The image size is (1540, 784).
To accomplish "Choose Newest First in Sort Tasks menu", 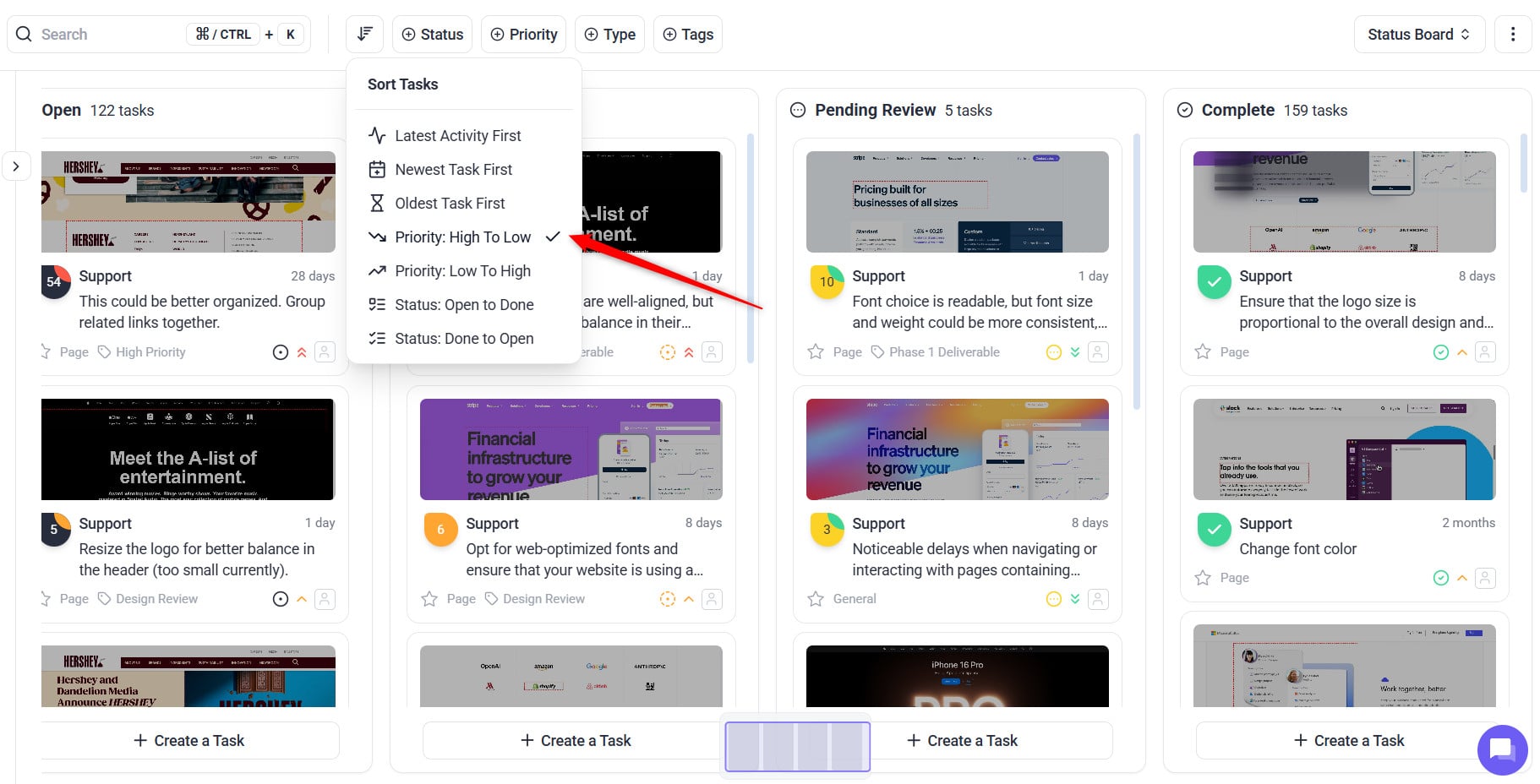I will tap(453, 170).
